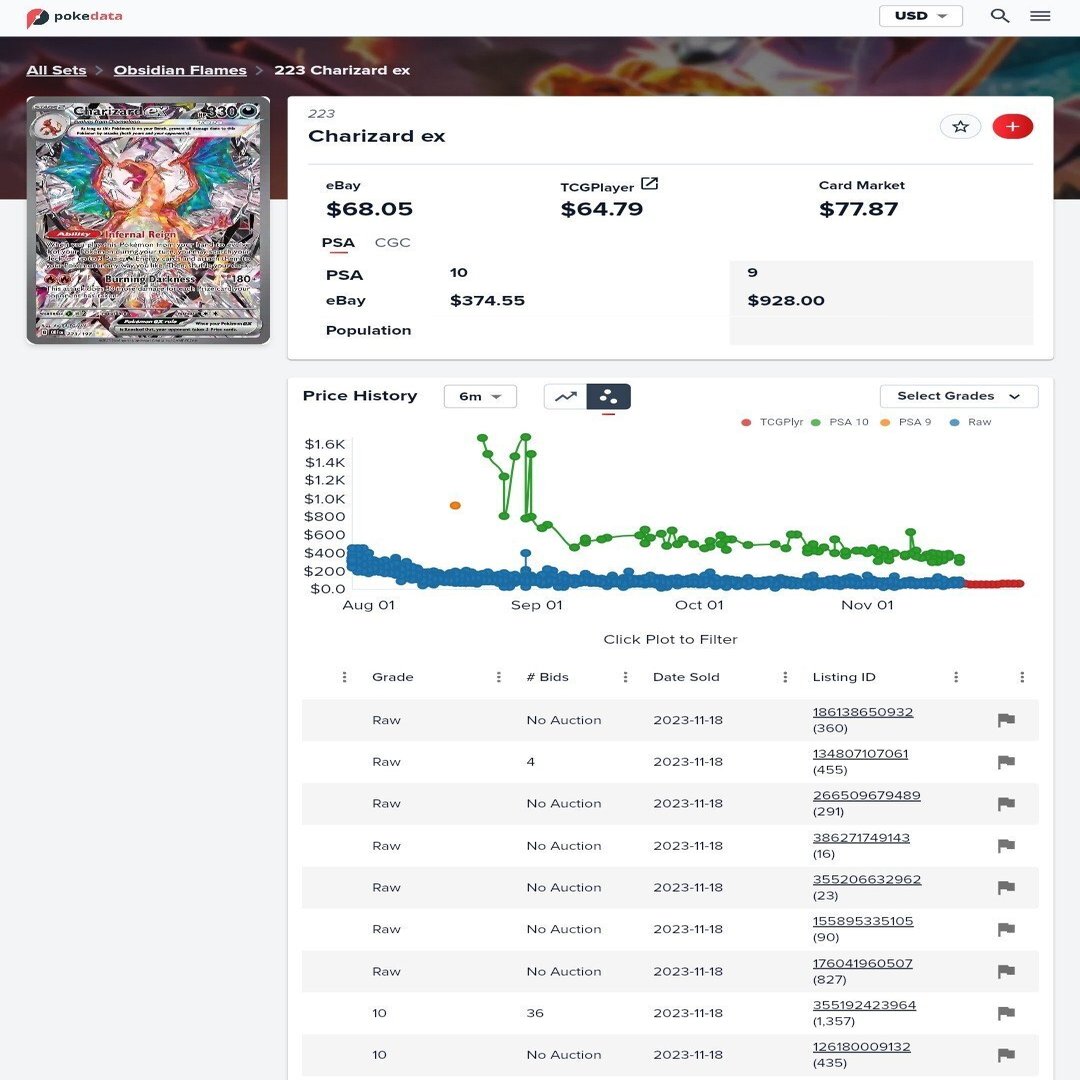Flag listing 386271749143

click(x=1006, y=846)
